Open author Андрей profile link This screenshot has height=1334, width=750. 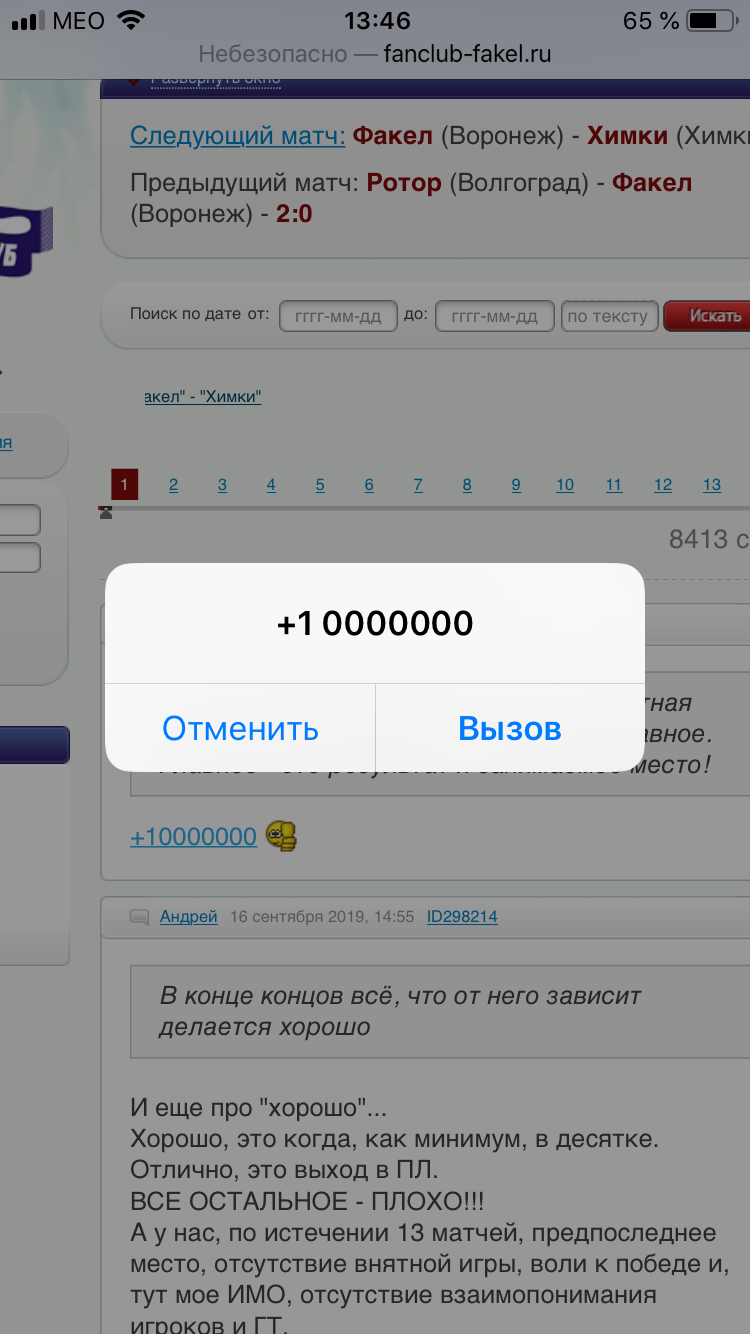188,916
